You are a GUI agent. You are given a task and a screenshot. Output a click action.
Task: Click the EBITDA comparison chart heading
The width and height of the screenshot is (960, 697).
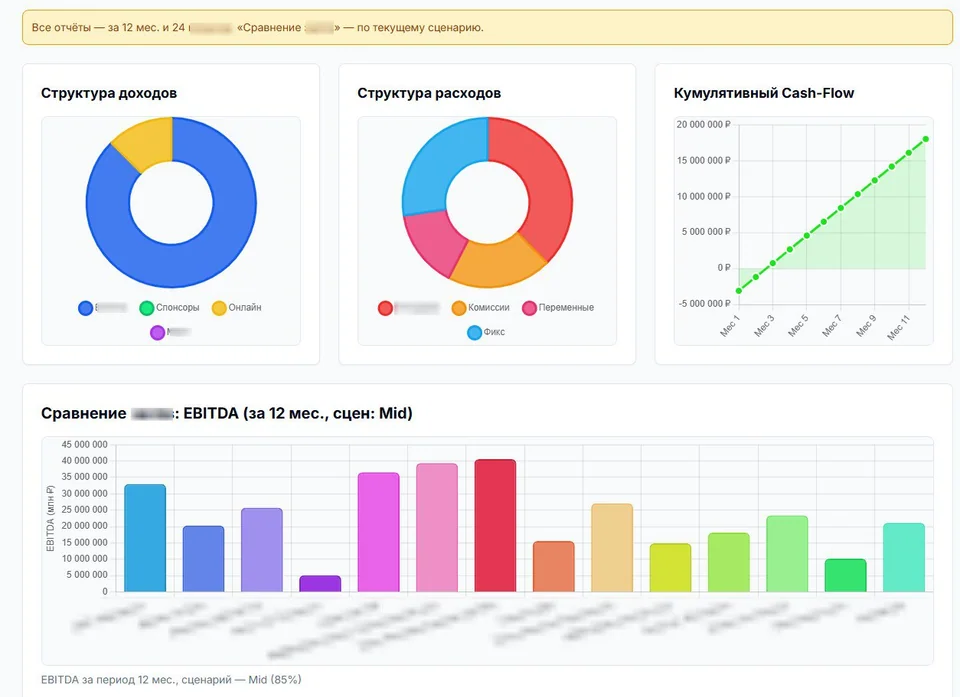pos(227,413)
